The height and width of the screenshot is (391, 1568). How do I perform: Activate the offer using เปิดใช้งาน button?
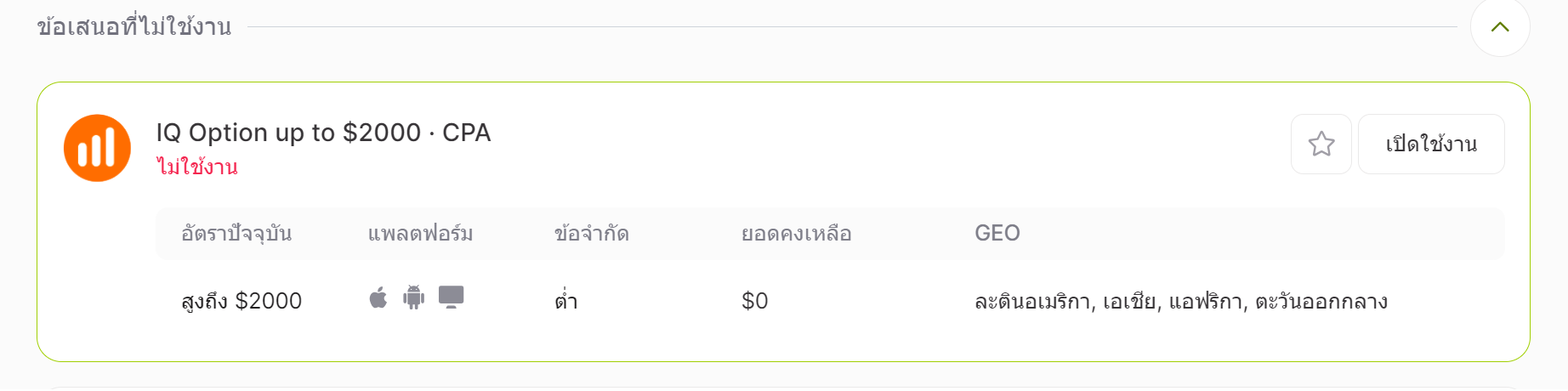coord(1431,144)
